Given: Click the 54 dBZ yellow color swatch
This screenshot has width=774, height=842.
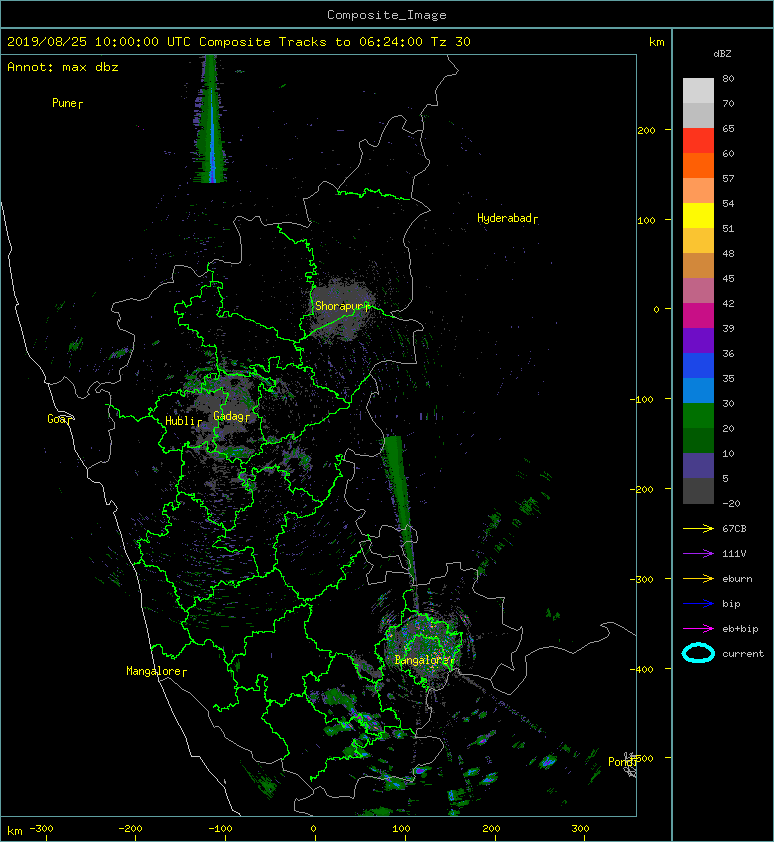Looking at the screenshot, I should point(698,215).
